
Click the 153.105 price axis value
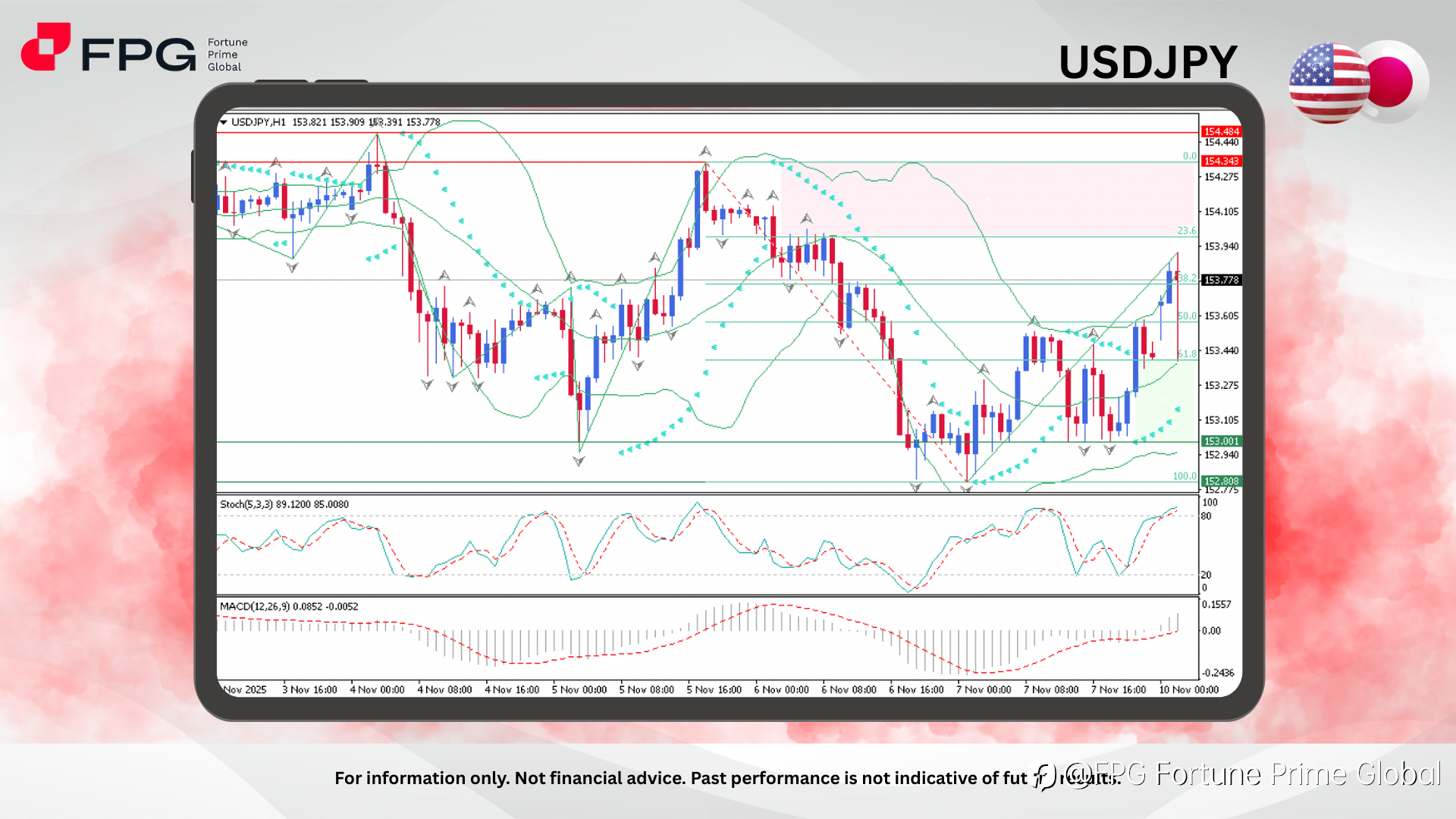1221,421
